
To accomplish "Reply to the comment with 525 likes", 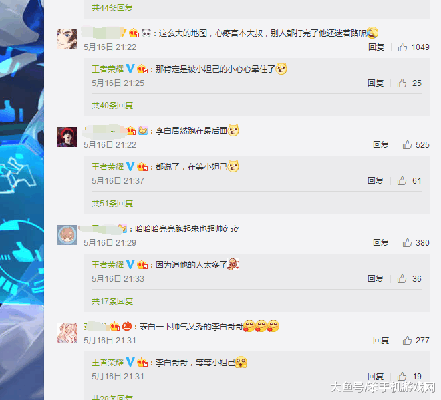I will point(381,145).
